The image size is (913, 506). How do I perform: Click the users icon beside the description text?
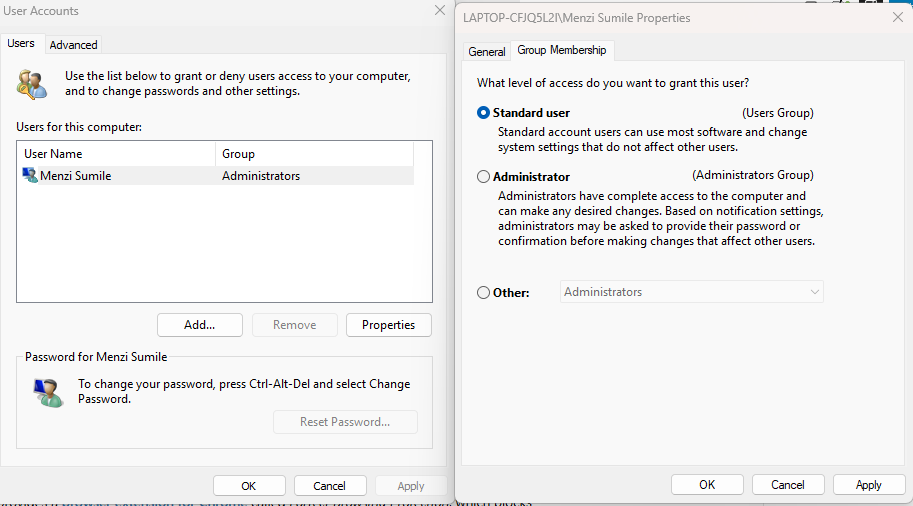point(31,83)
